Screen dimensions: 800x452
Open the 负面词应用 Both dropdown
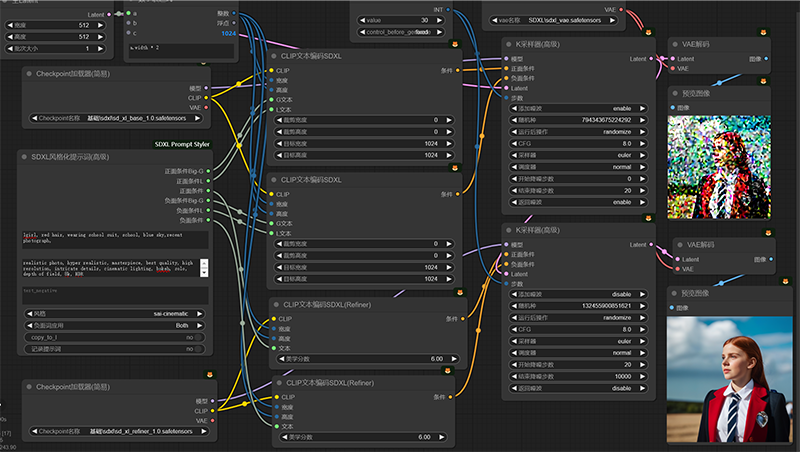point(115,325)
